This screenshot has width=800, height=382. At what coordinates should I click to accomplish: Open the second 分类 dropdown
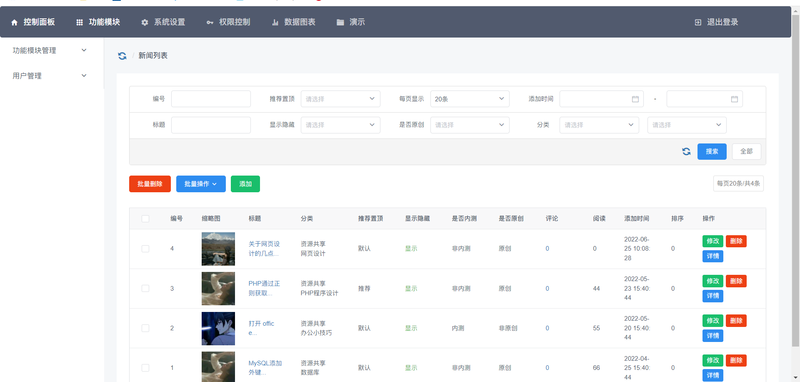[687, 125]
